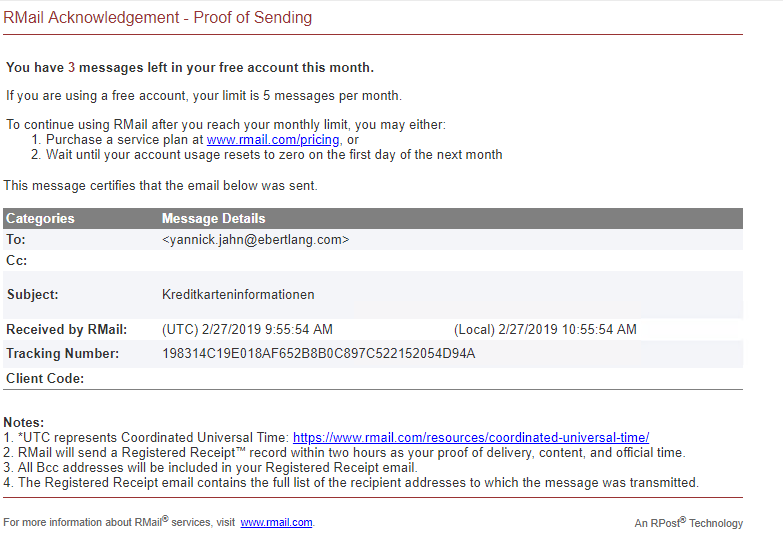This screenshot has width=783, height=541.
Task: Click the Tracking Number: label
Action: pyautogui.click(x=62, y=354)
